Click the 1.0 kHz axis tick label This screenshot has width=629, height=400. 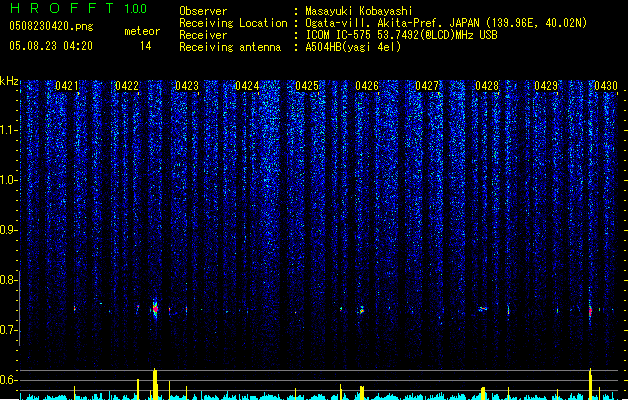9,180
